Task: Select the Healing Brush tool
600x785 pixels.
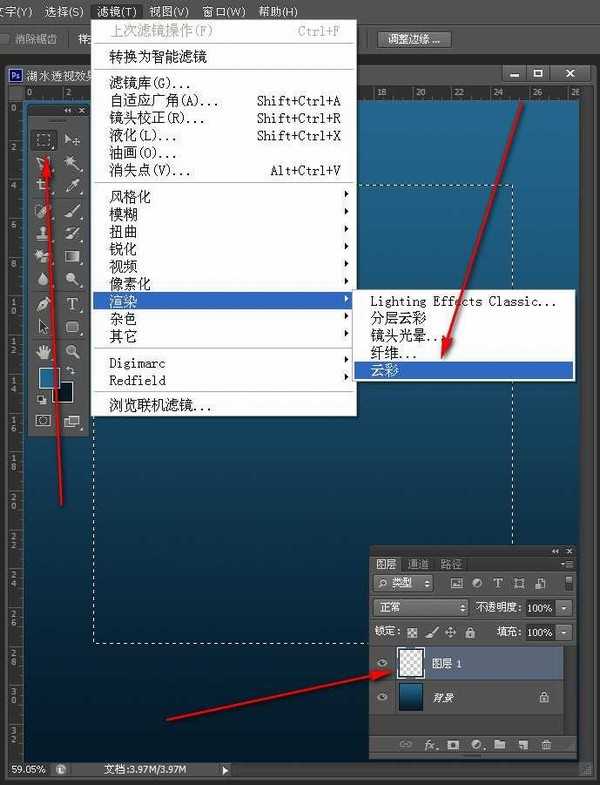Action: point(44,210)
